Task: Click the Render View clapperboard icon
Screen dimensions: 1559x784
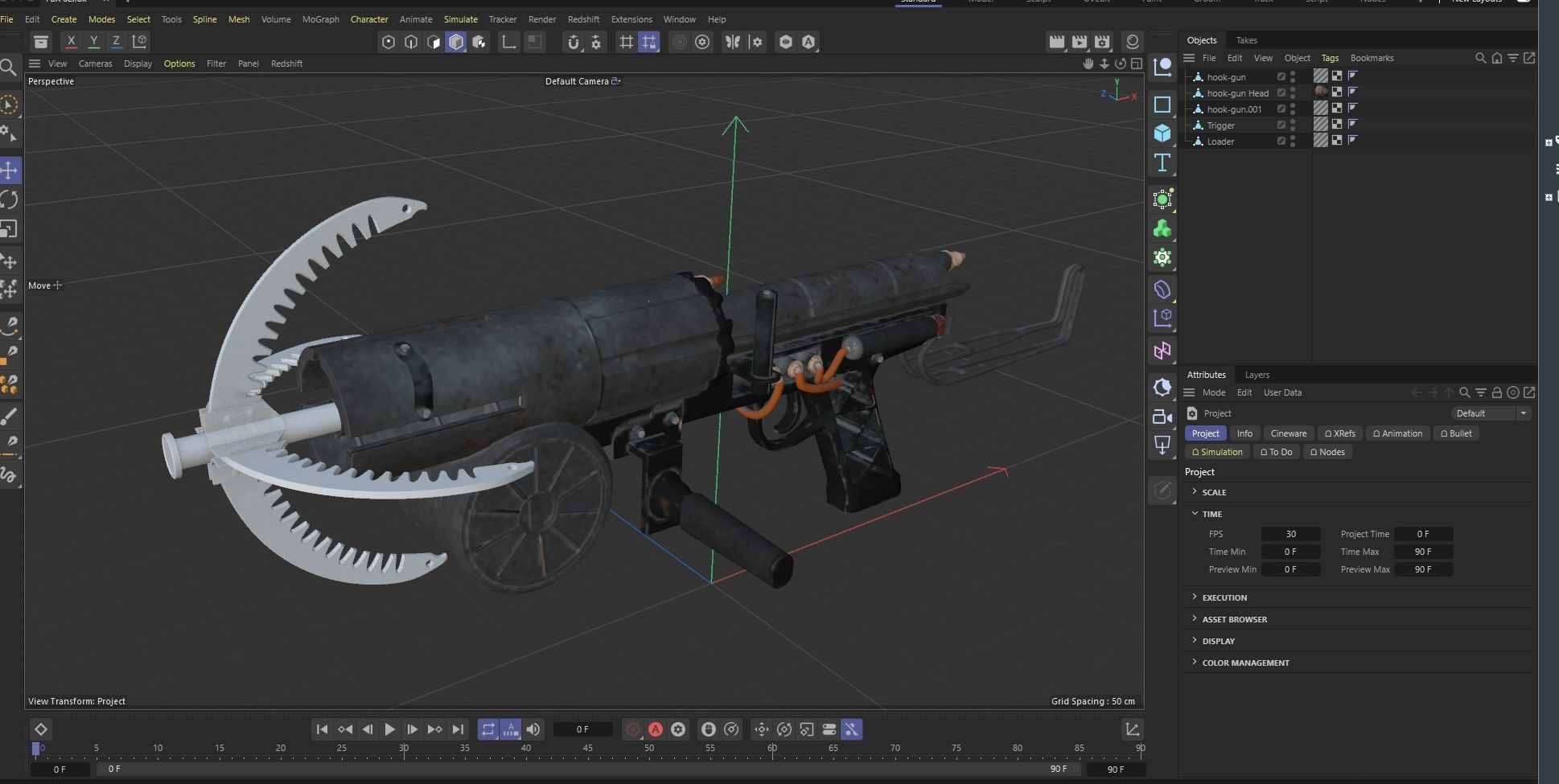Action: 1057,42
